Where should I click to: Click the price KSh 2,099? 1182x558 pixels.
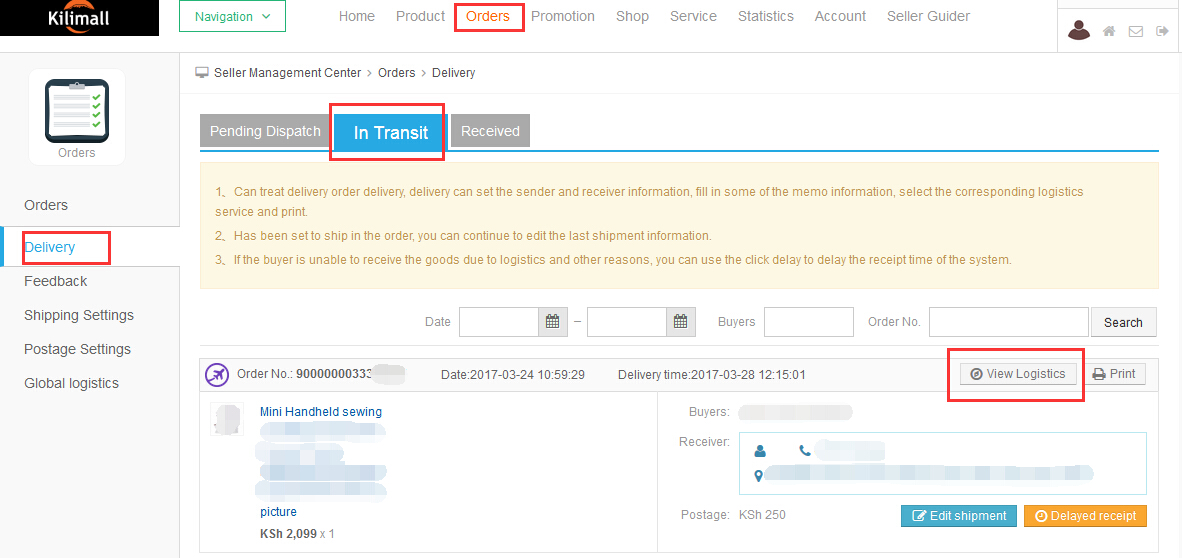tap(288, 534)
